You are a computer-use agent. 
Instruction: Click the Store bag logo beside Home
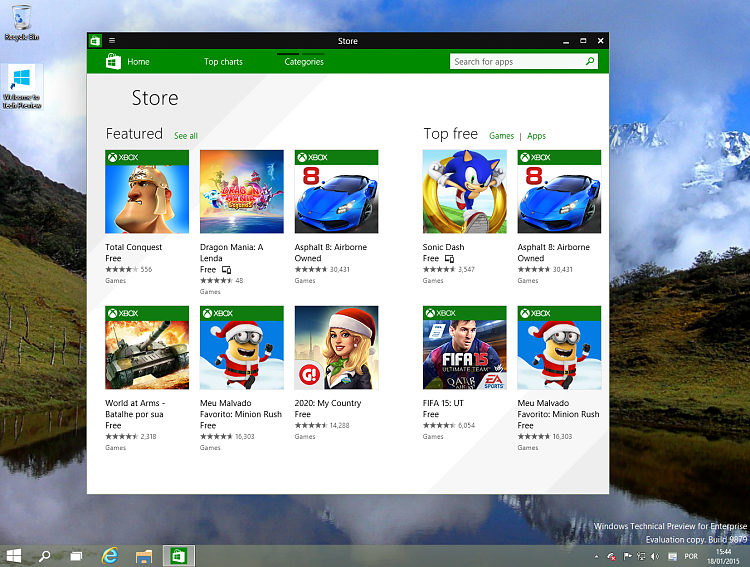coord(113,61)
